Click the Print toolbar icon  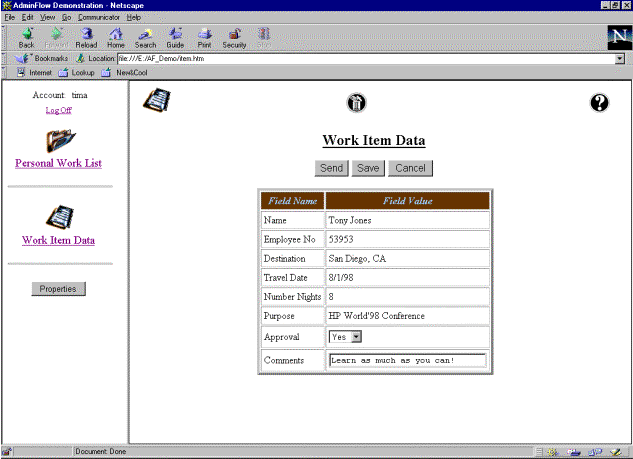(204, 37)
